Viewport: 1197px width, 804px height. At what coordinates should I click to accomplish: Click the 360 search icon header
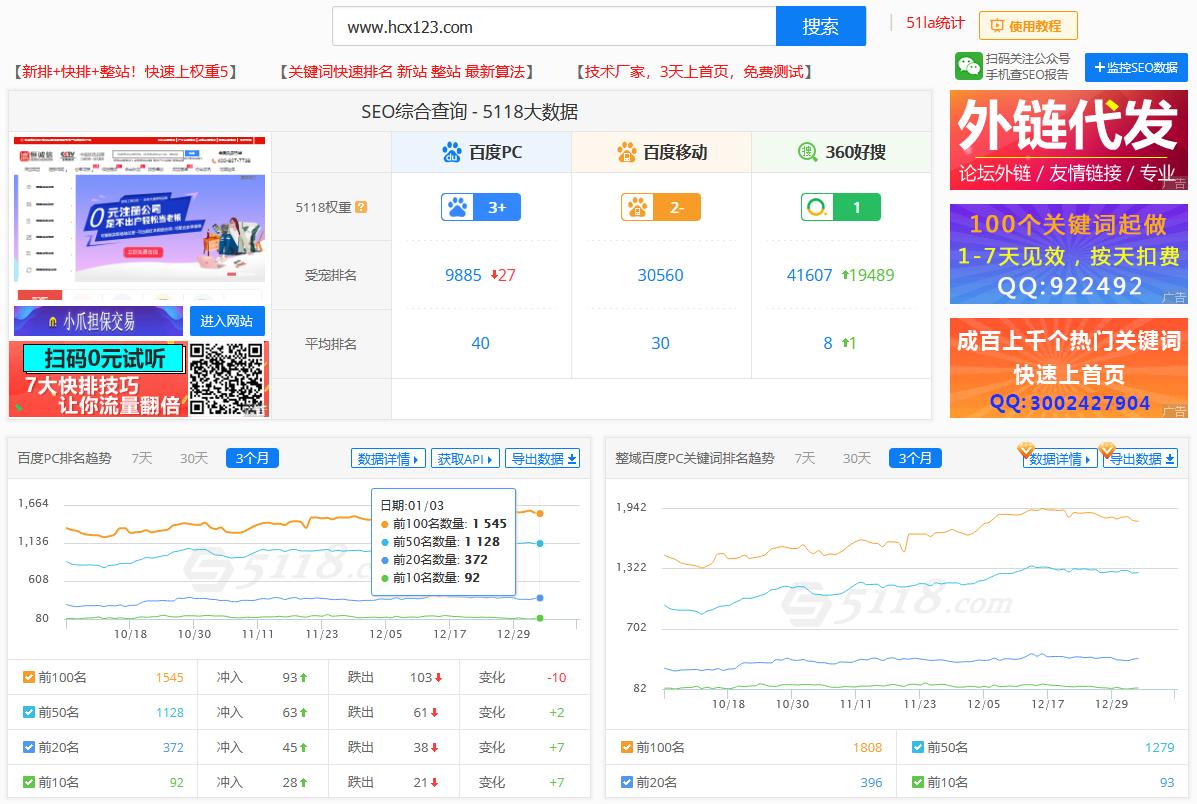coord(808,152)
